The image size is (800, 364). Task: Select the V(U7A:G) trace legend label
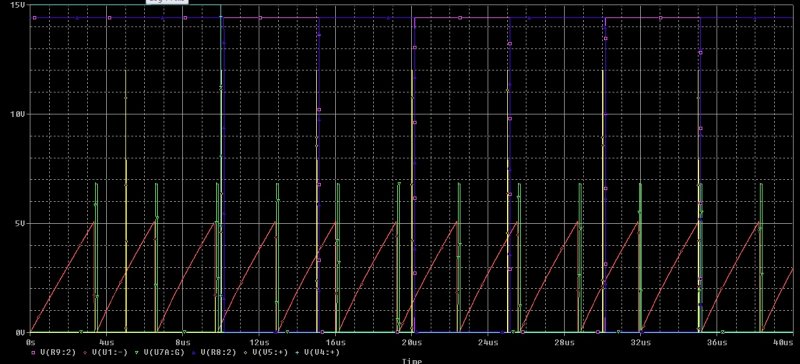click(x=164, y=352)
